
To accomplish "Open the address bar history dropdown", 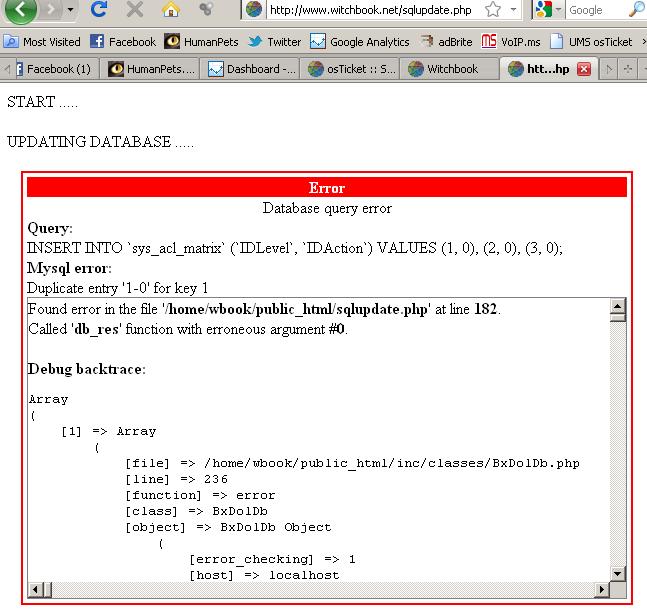I will click(513, 9).
